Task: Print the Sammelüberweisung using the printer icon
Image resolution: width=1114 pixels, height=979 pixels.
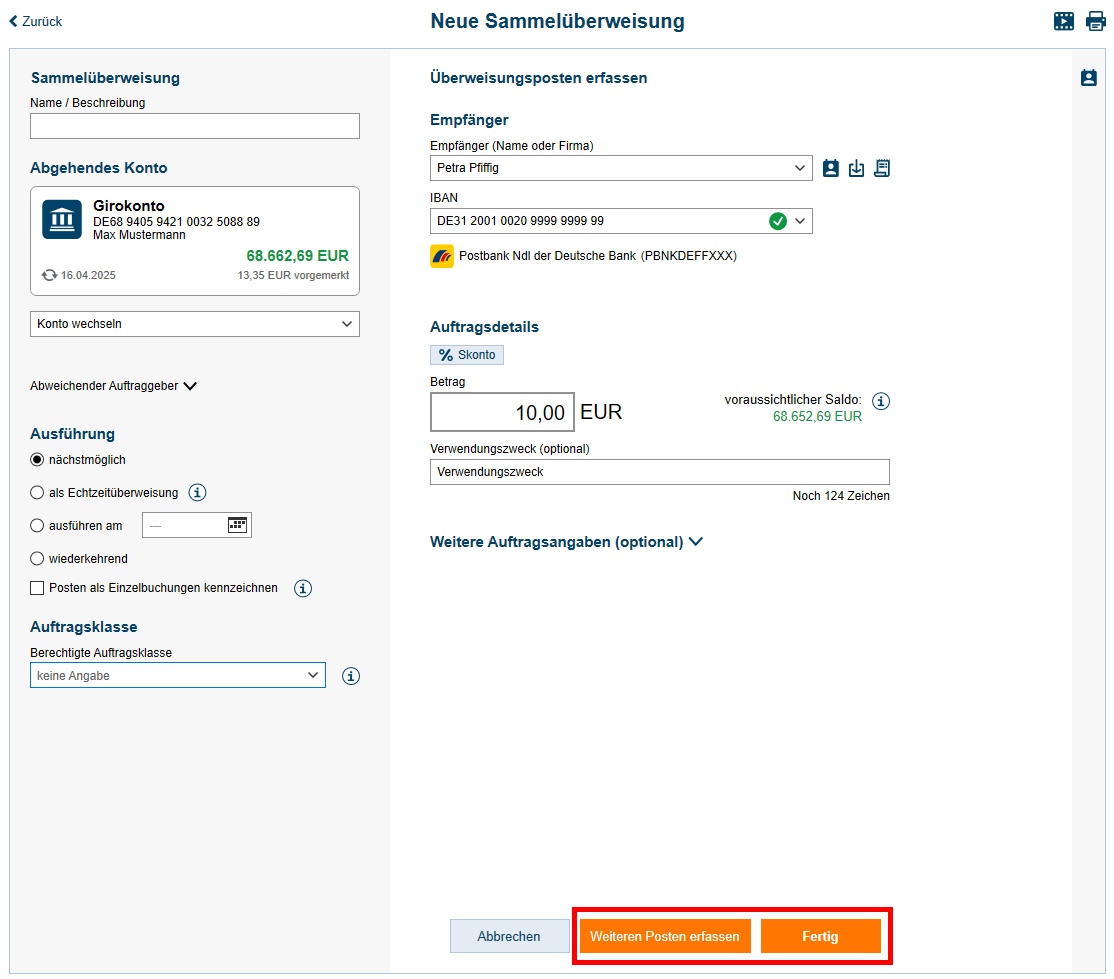Action: tap(1095, 20)
